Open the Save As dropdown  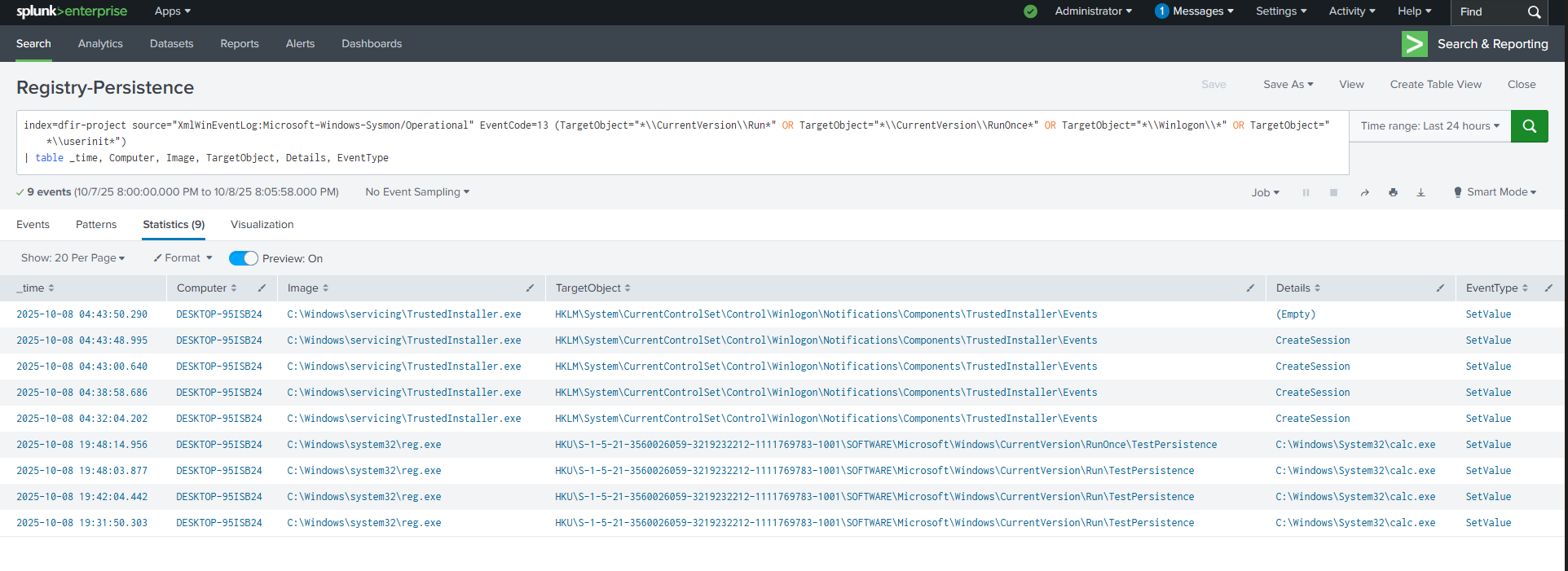(1288, 85)
